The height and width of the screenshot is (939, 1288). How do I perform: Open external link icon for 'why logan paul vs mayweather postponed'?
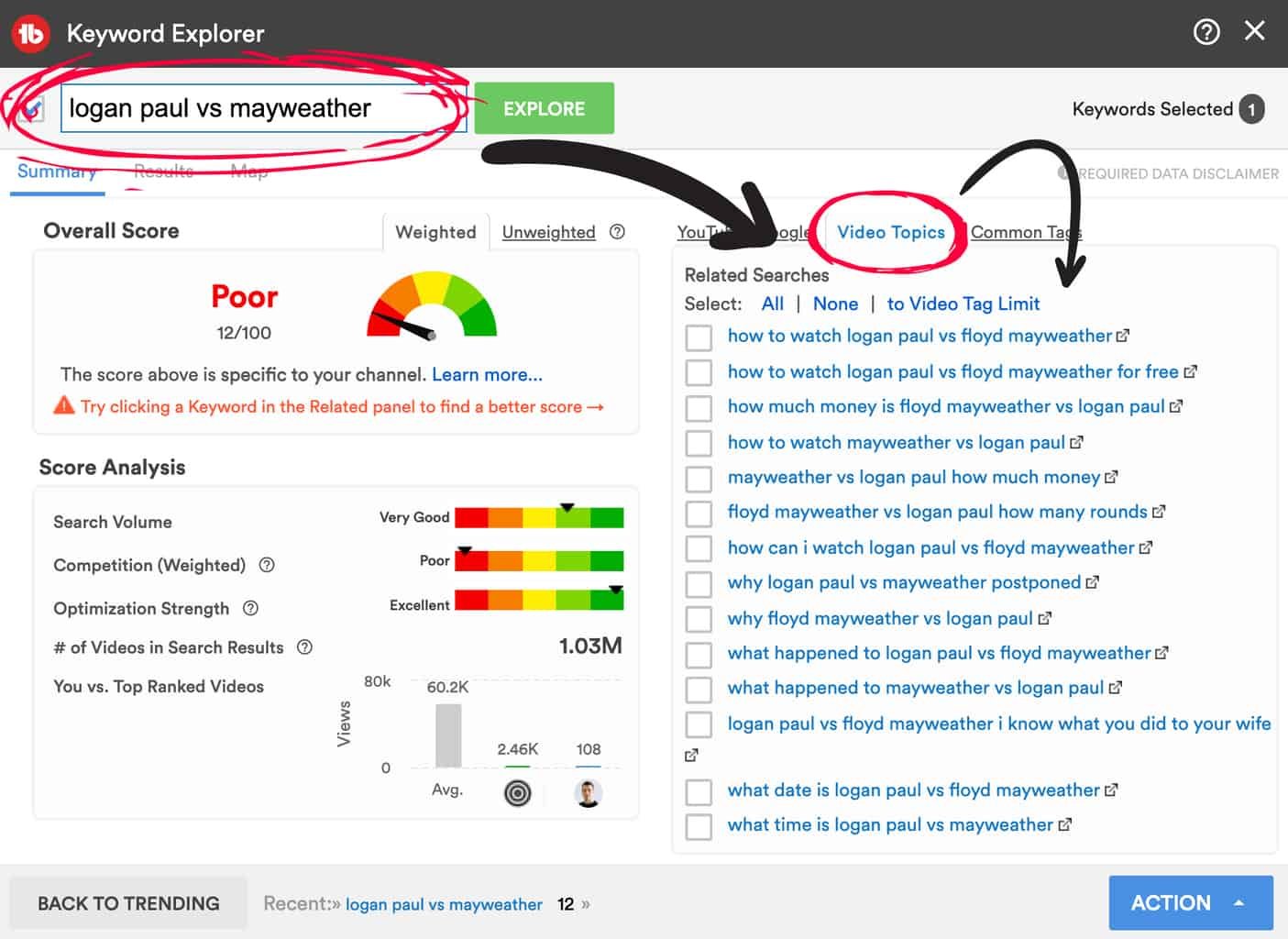1092,582
